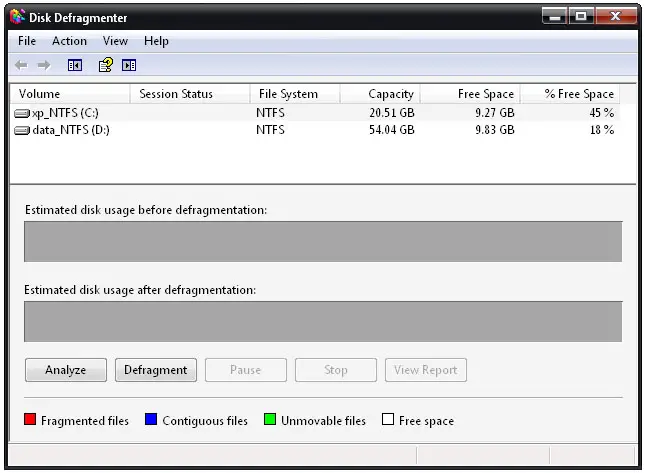645x473 pixels.
Task: Sort by Session Status column header
Action: [x=190, y=94]
